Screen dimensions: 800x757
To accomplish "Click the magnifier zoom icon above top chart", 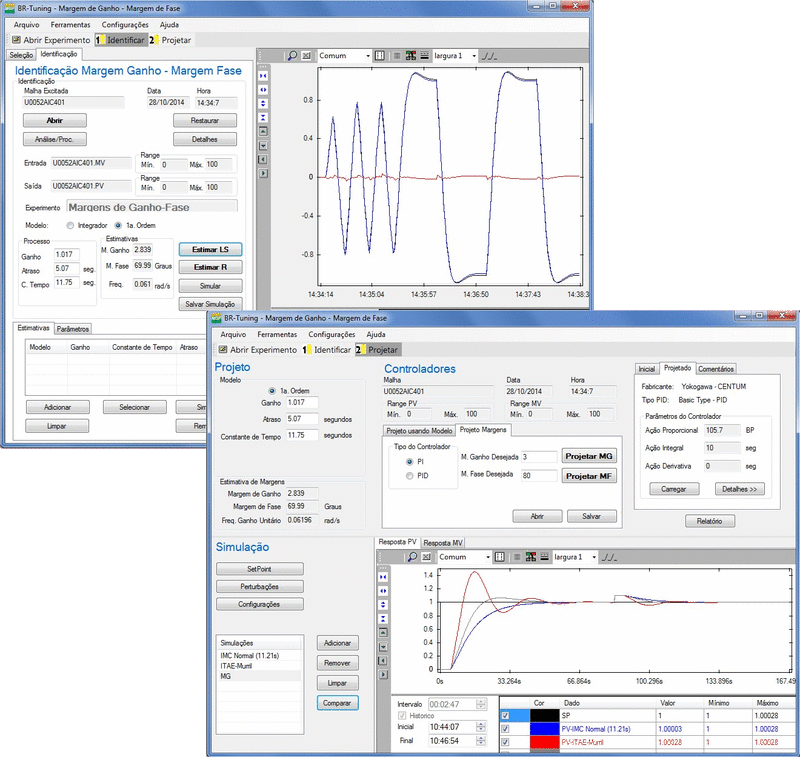I will tap(294, 56).
